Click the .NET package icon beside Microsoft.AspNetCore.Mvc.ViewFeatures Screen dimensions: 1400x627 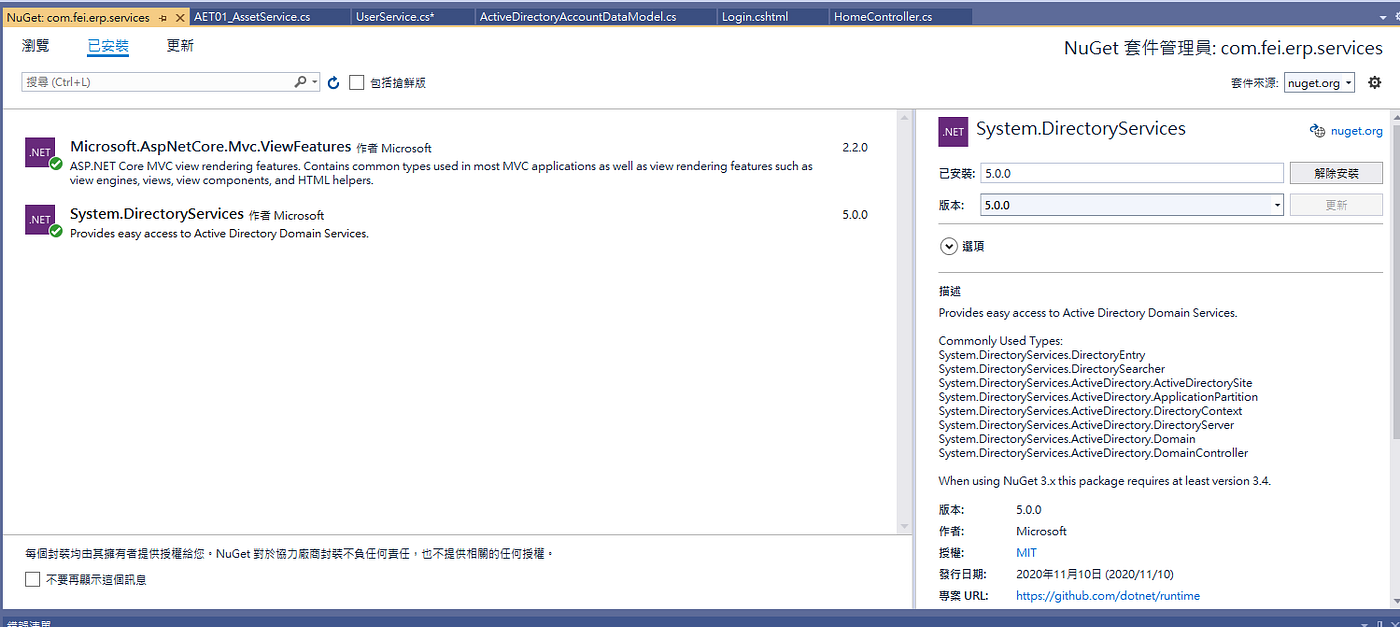(40, 152)
